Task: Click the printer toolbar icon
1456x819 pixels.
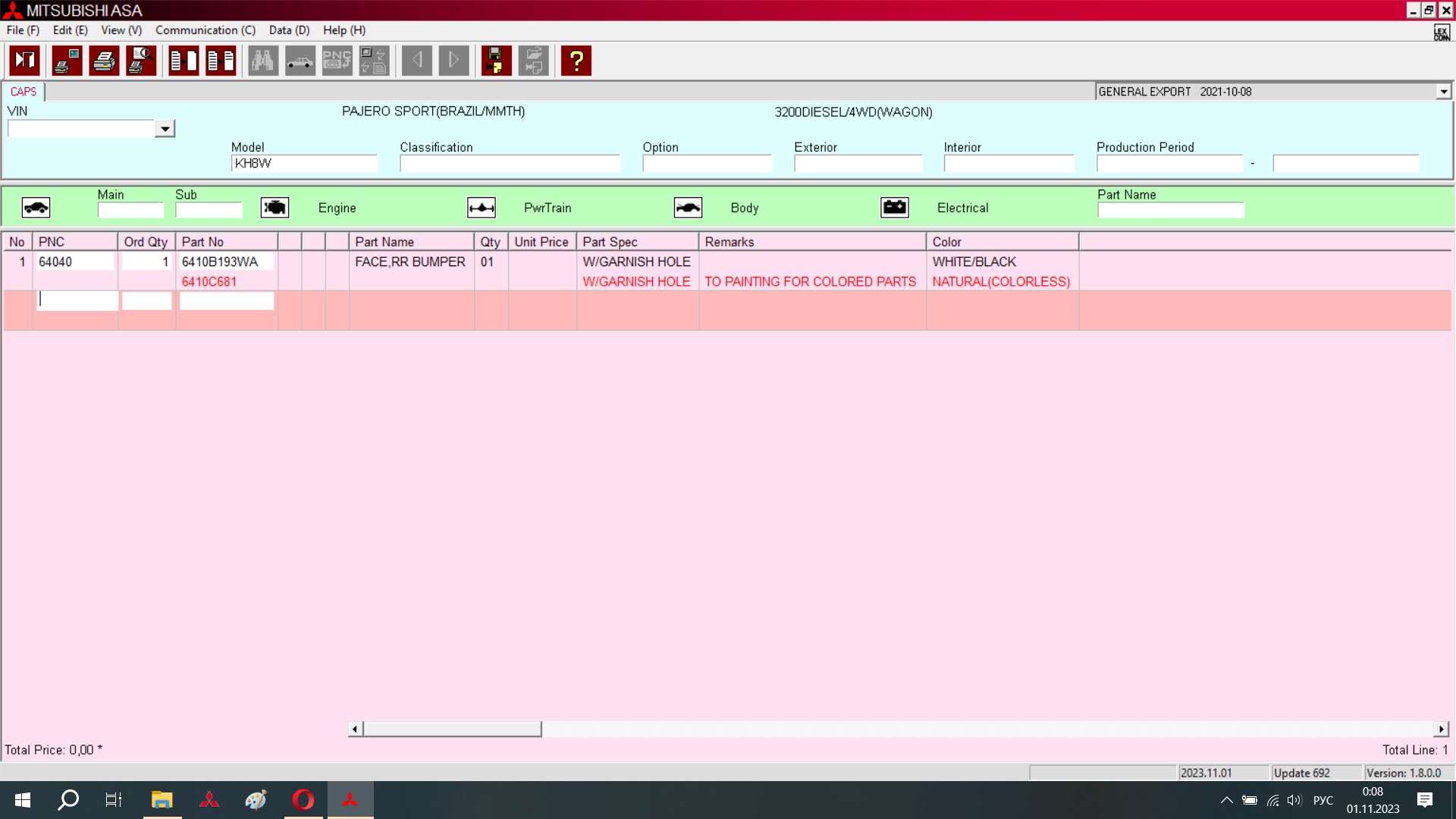Action: [x=104, y=61]
